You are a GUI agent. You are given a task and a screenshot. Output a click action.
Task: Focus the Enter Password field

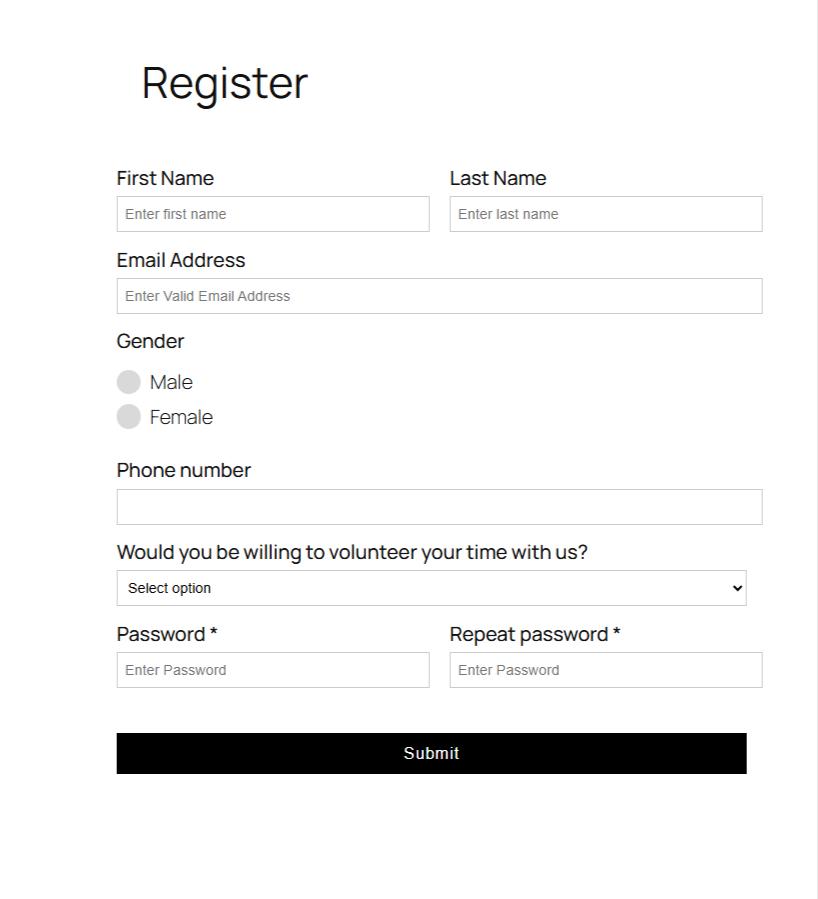pyautogui.click(x=273, y=670)
